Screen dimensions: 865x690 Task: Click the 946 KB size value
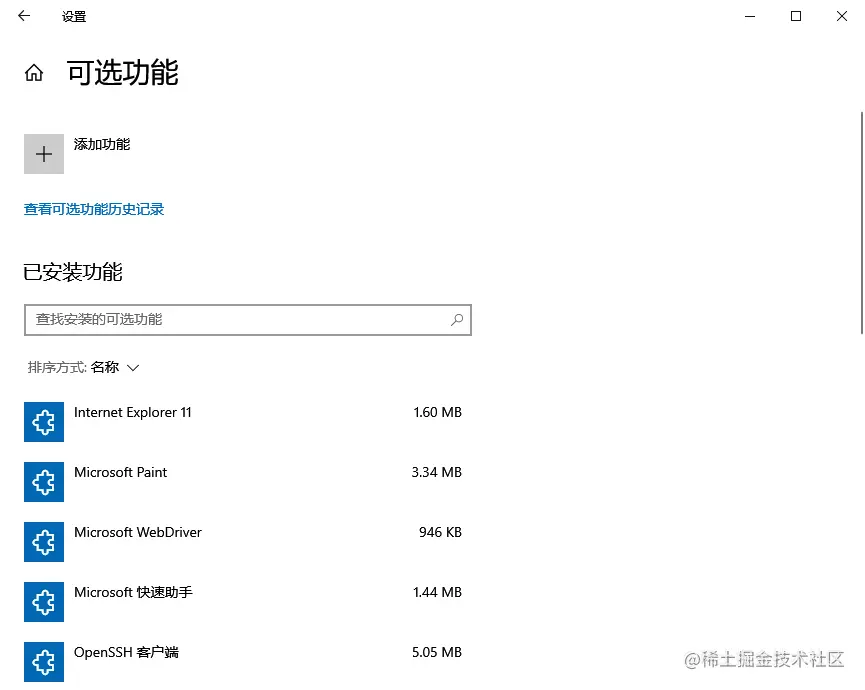tap(440, 532)
